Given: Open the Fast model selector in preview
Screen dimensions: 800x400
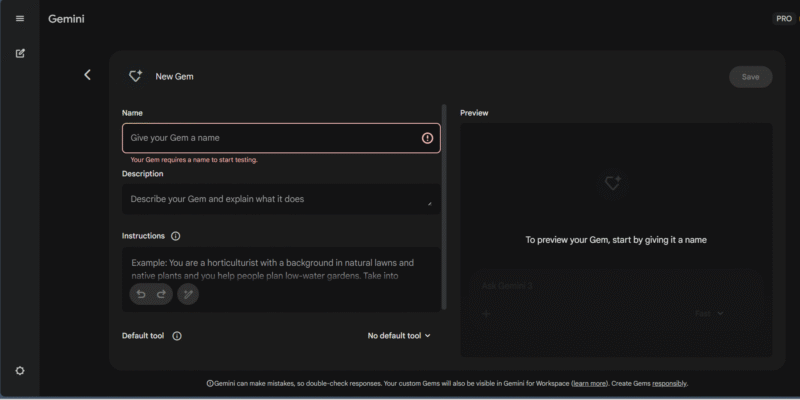Looking at the screenshot, I should [x=709, y=313].
